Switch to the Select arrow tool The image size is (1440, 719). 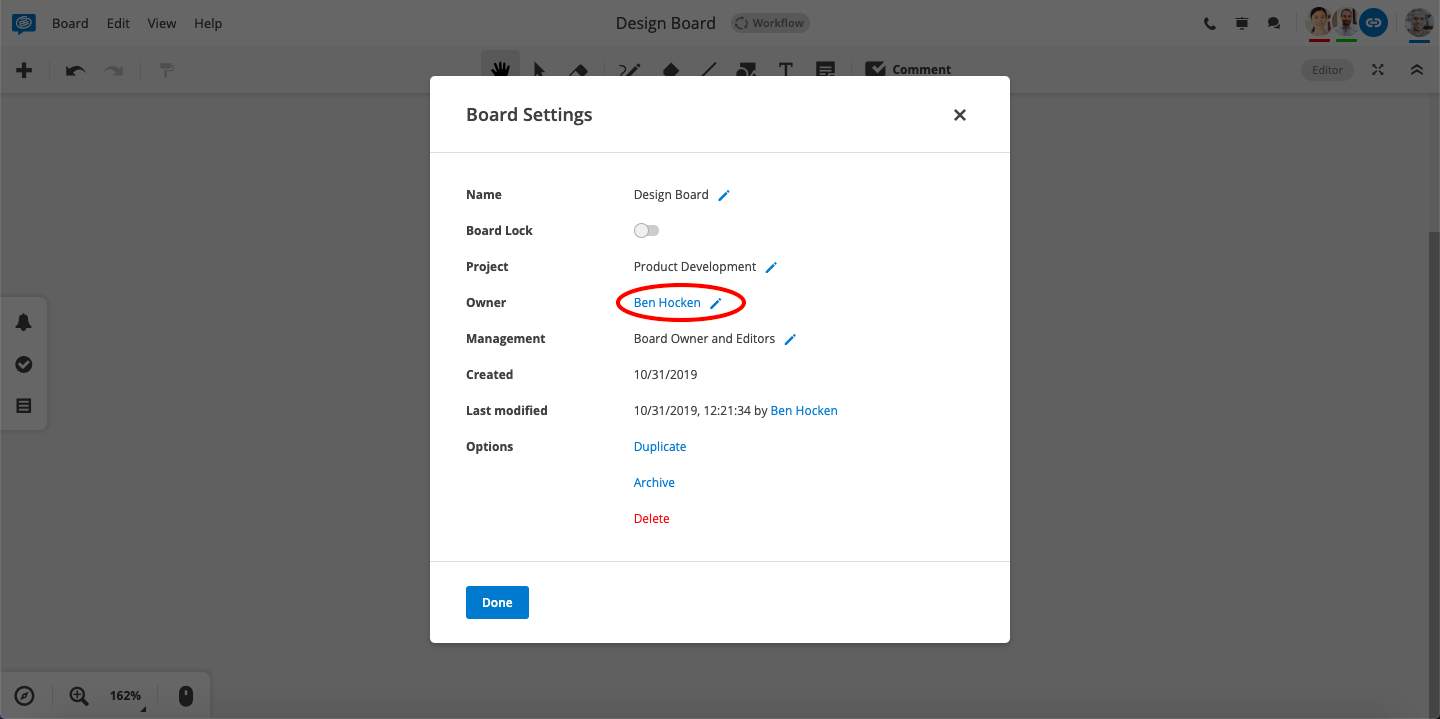click(538, 69)
